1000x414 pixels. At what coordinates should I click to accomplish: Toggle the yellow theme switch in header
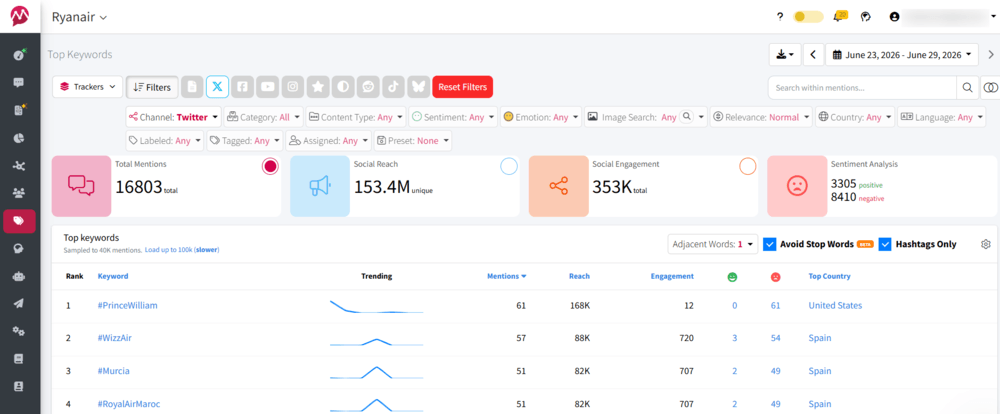point(808,17)
